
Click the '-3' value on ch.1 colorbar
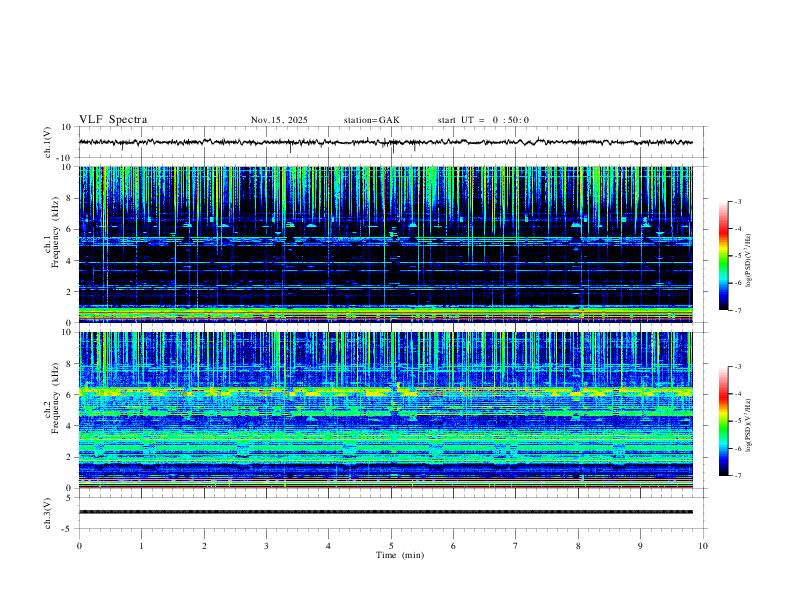pos(737,201)
